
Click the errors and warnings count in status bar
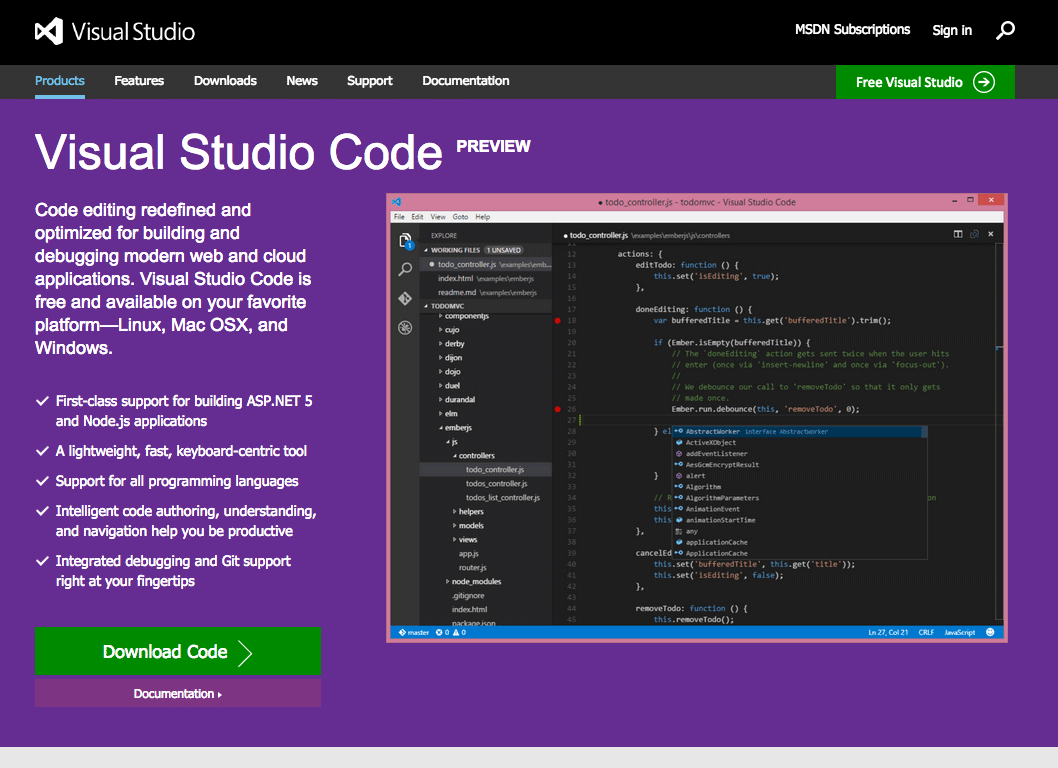[x=451, y=632]
